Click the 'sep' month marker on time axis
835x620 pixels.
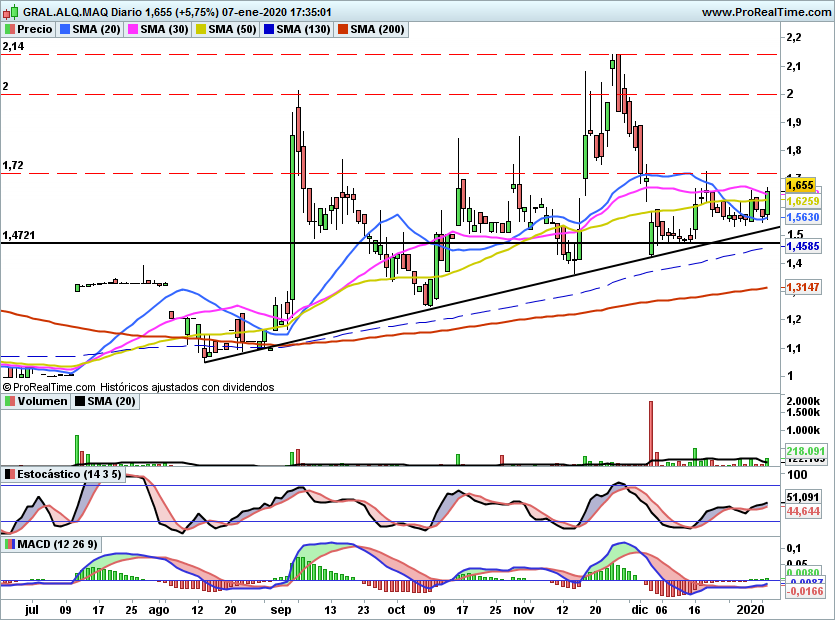281,607
